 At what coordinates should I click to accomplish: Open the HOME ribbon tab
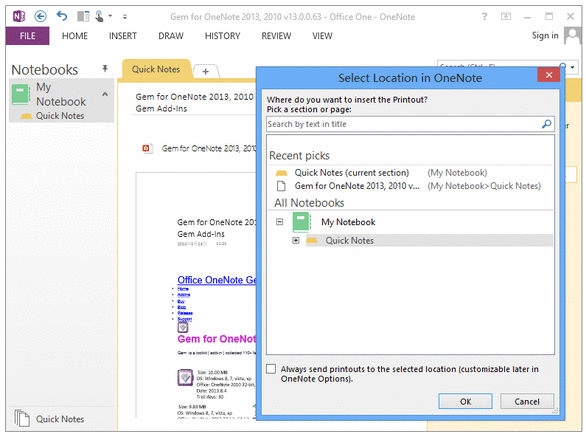point(75,36)
